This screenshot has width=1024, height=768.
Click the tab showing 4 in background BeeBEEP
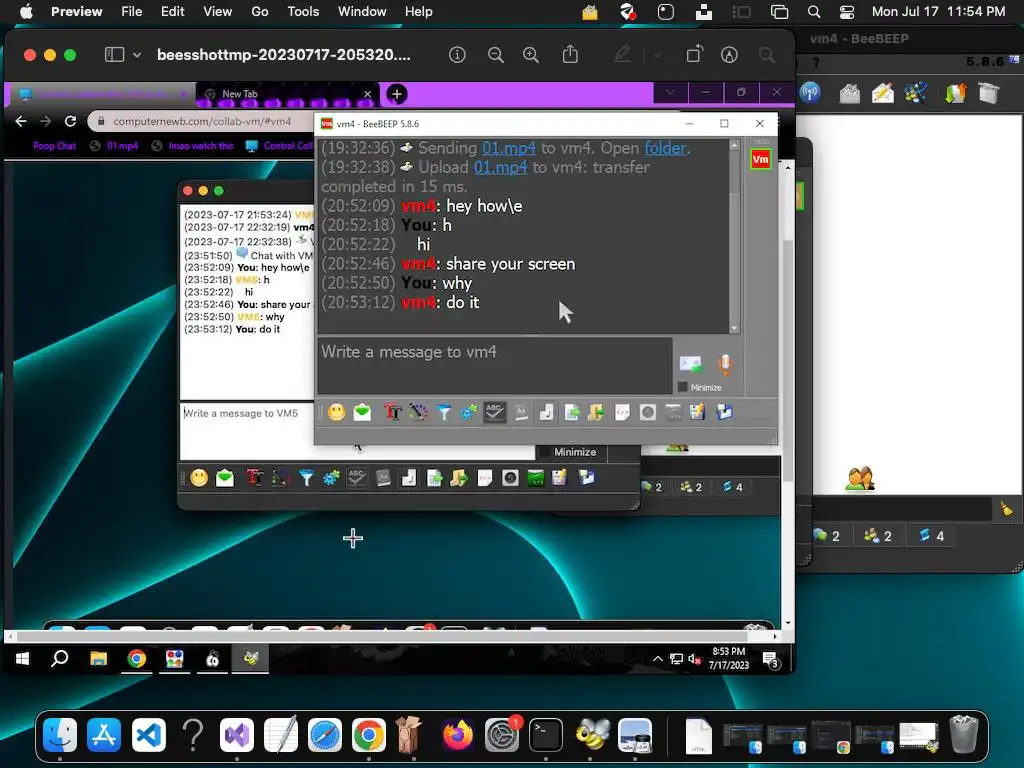pyautogui.click(x=931, y=536)
